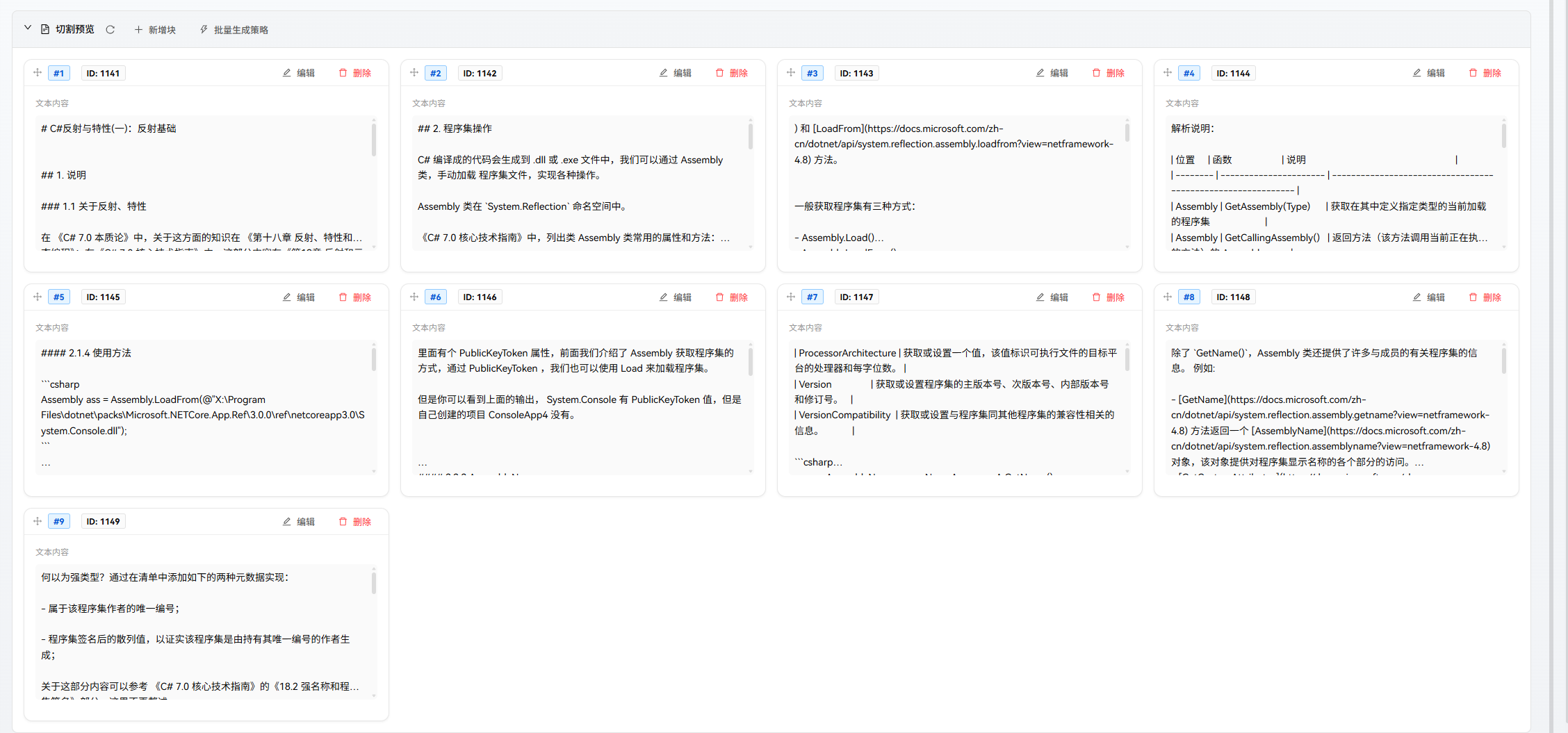Click the ID: 1145 label
The image size is (1568, 733).
point(103,297)
